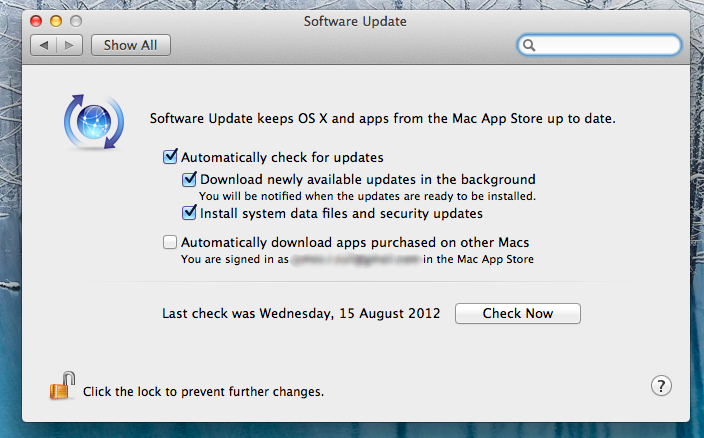Image resolution: width=704 pixels, height=438 pixels.
Task: Click the Software Update globe icon
Action: tap(94, 122)
